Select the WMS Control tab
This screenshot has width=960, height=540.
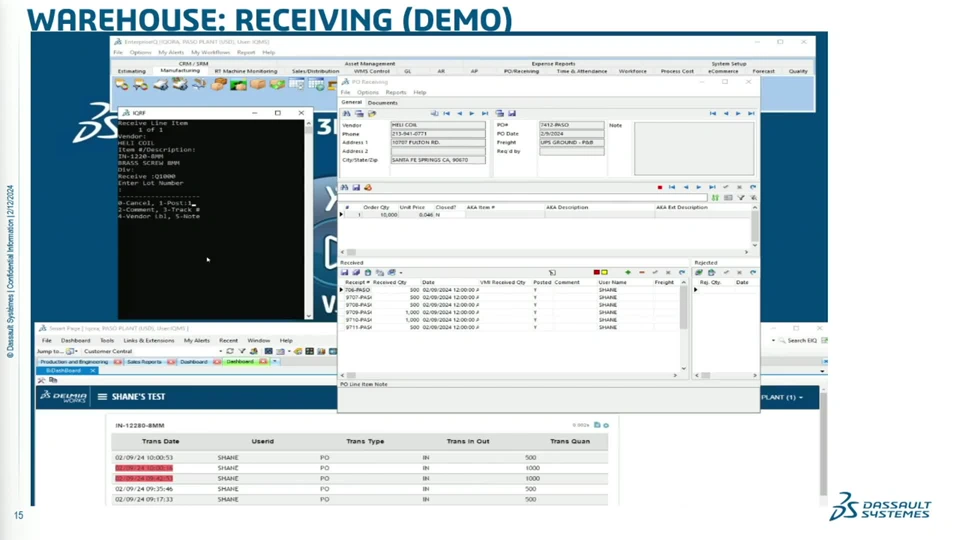(372, 71)
